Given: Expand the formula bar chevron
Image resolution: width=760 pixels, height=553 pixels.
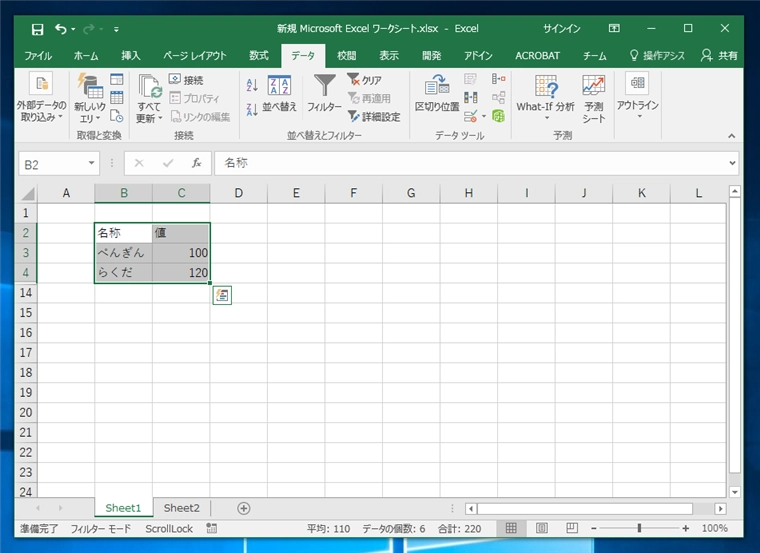Looking at the screenshot, I should (x=732, y=163).
